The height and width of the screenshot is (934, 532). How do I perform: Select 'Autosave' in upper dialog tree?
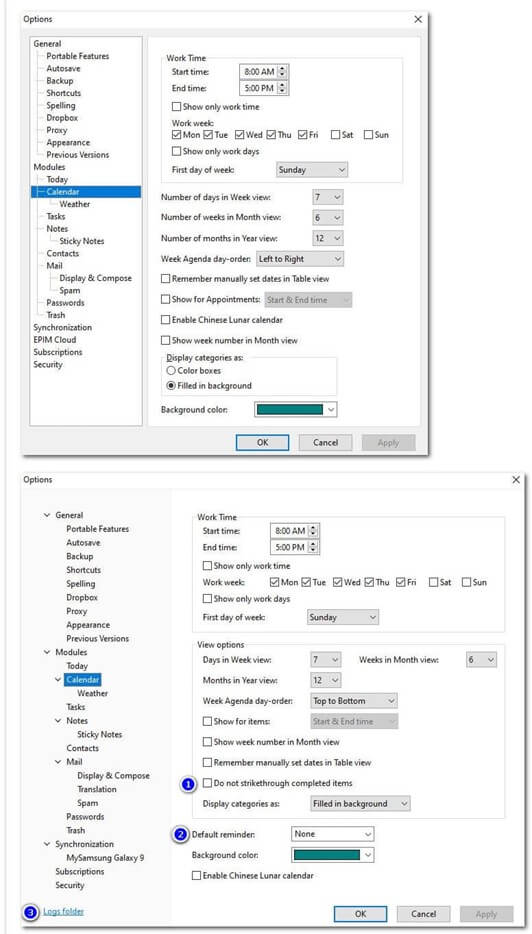[x=63, y=69]
